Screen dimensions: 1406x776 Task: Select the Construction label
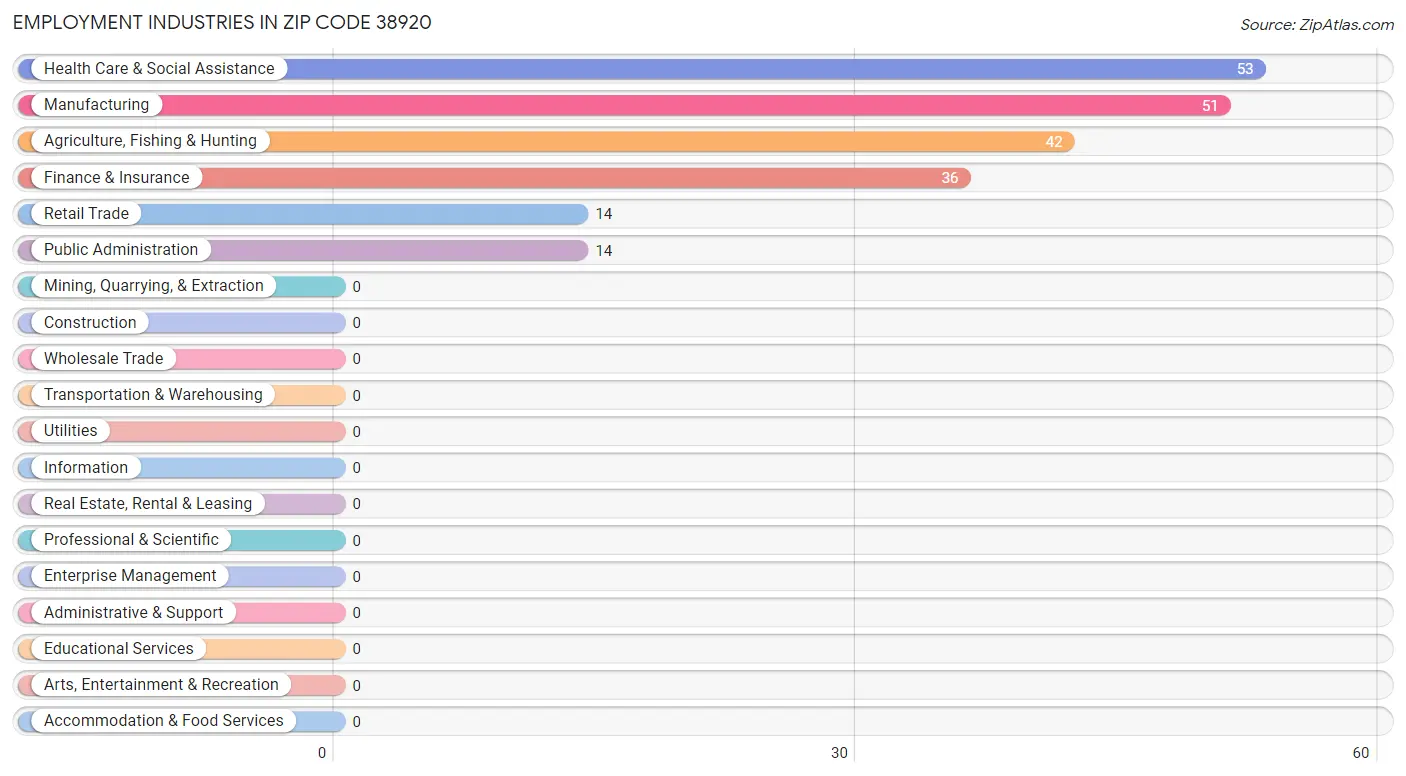pyautogui.click(x=90, y=323)
